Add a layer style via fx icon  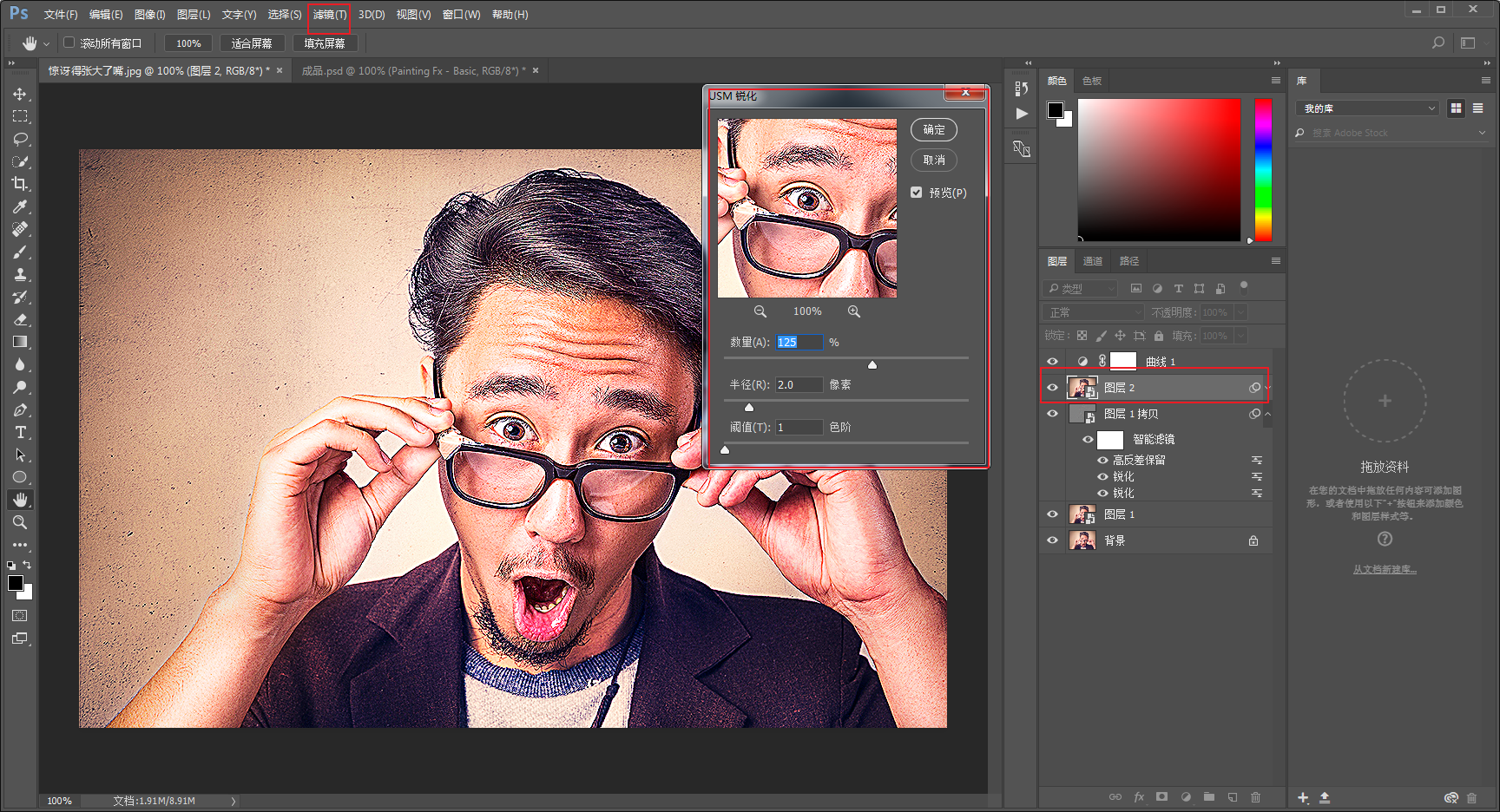1139,797
